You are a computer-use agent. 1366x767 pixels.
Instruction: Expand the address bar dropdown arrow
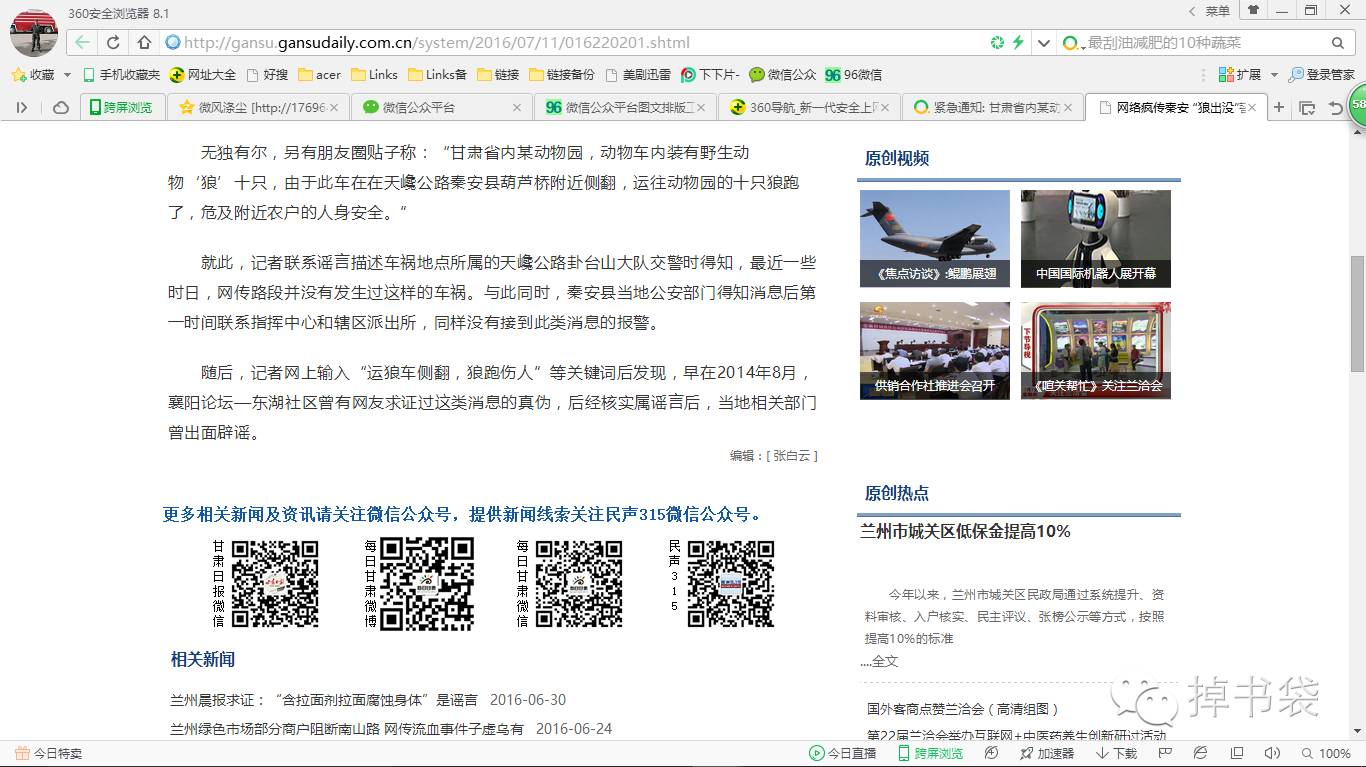(1044, 43)
